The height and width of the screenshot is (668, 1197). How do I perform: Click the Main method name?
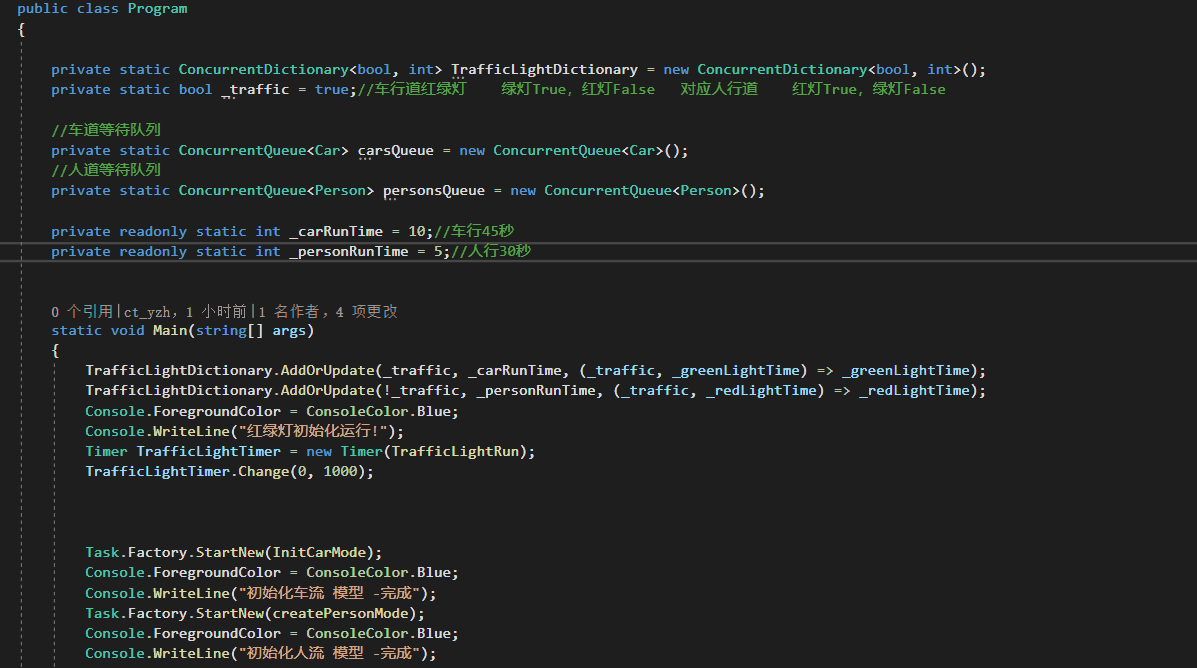173,330
